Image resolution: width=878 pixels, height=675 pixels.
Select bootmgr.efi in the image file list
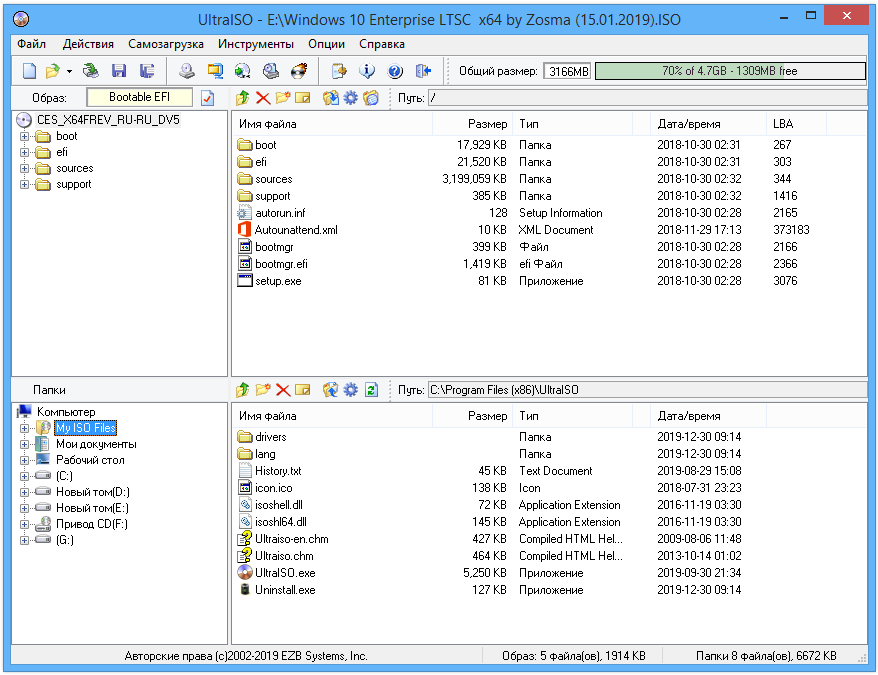[281, 264]
